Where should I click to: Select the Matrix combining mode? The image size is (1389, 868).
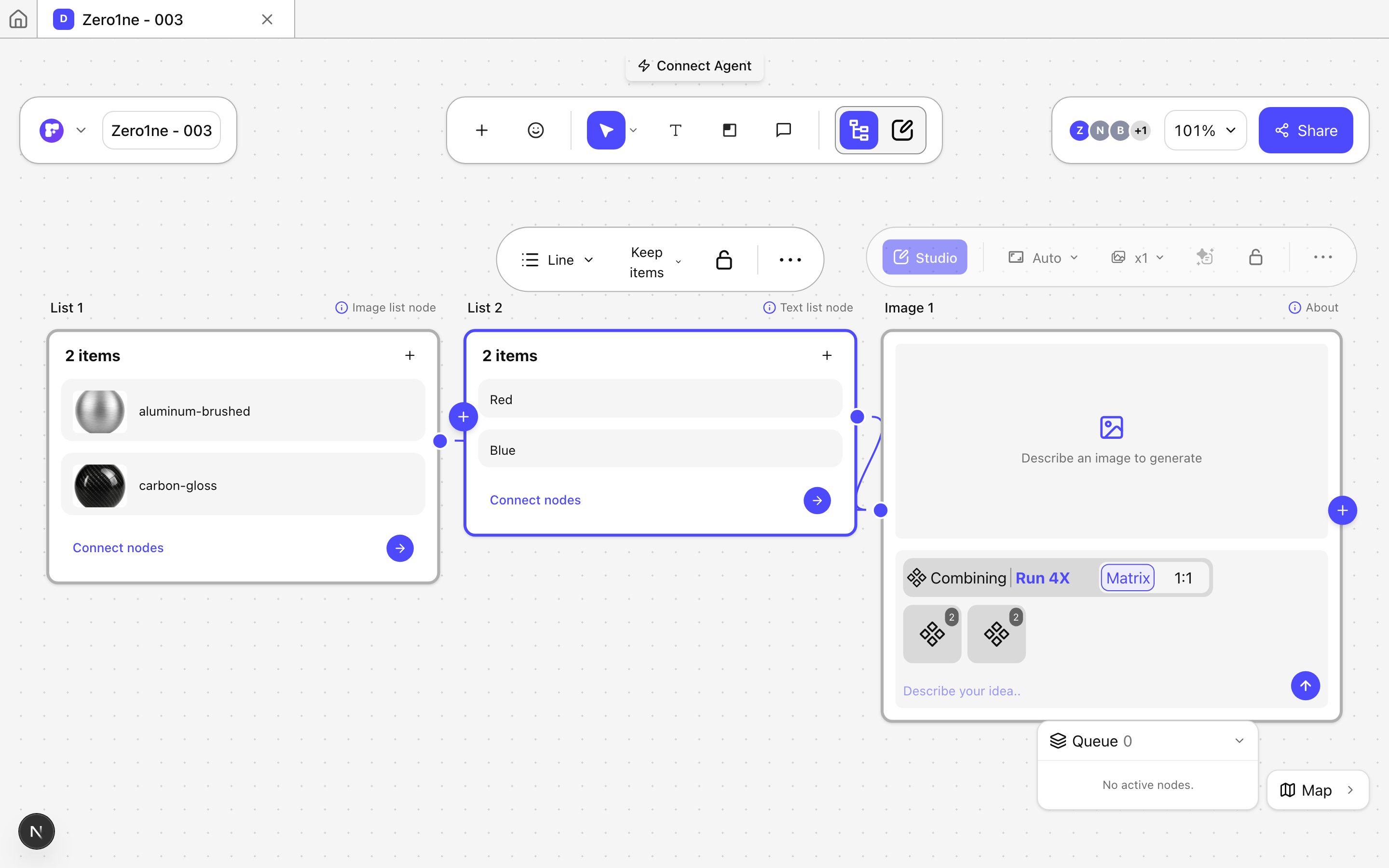pyautogui.click(x=1127, y=578)
